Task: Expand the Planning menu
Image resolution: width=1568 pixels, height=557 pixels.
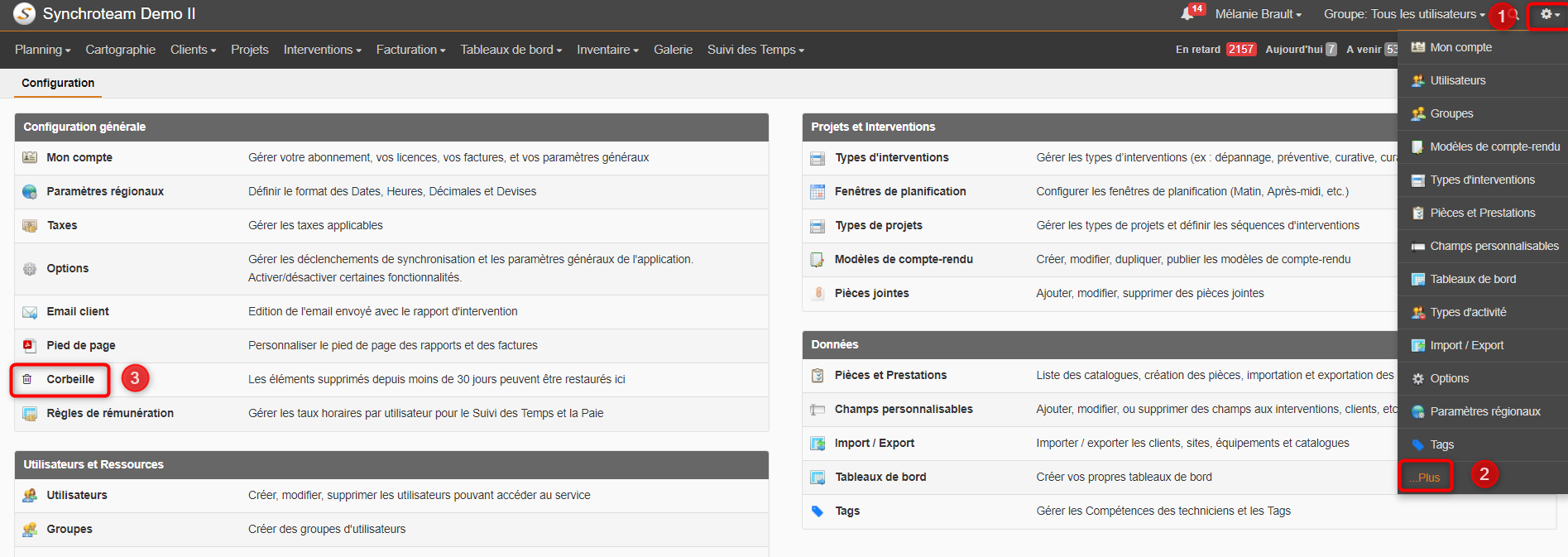Action: point(42,50)
